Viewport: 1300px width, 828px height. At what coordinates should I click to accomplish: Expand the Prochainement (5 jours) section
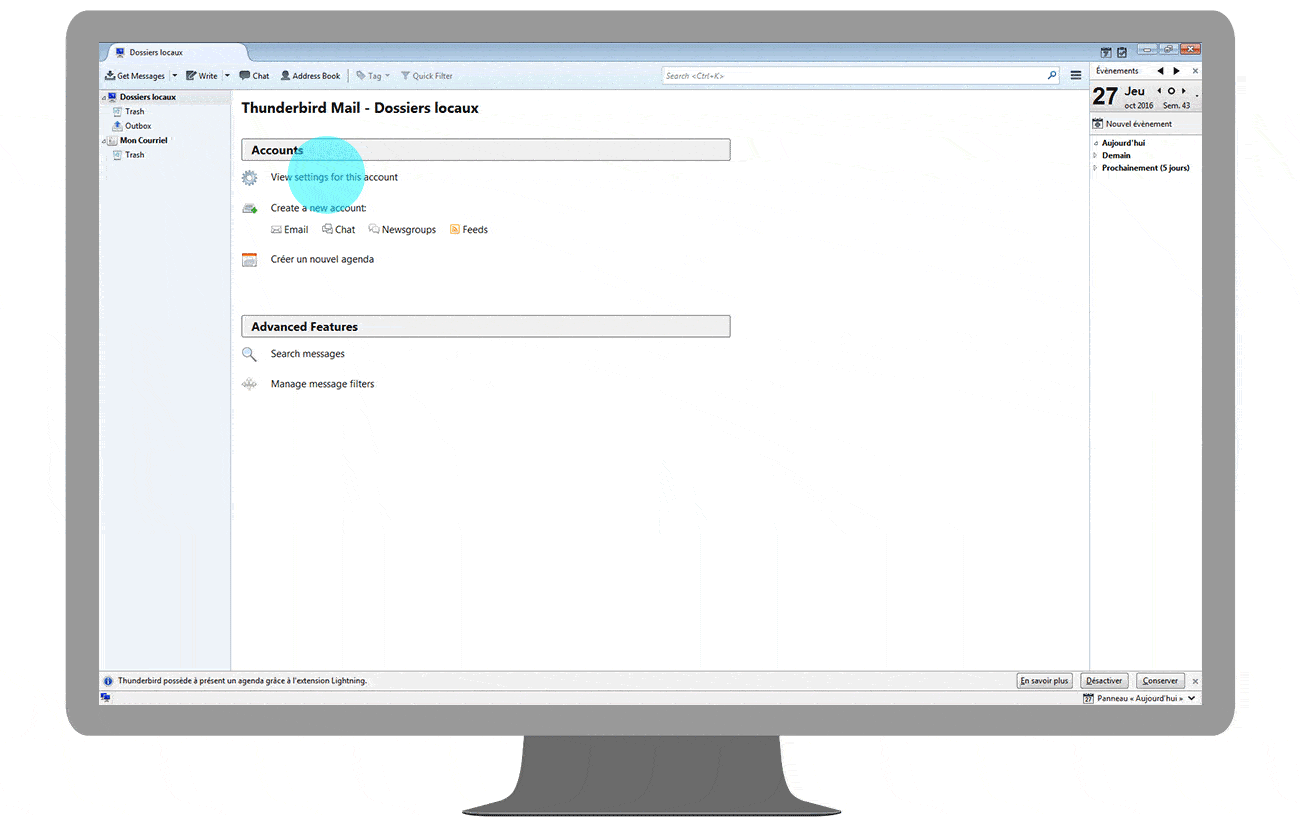(x=1096, y=168)
